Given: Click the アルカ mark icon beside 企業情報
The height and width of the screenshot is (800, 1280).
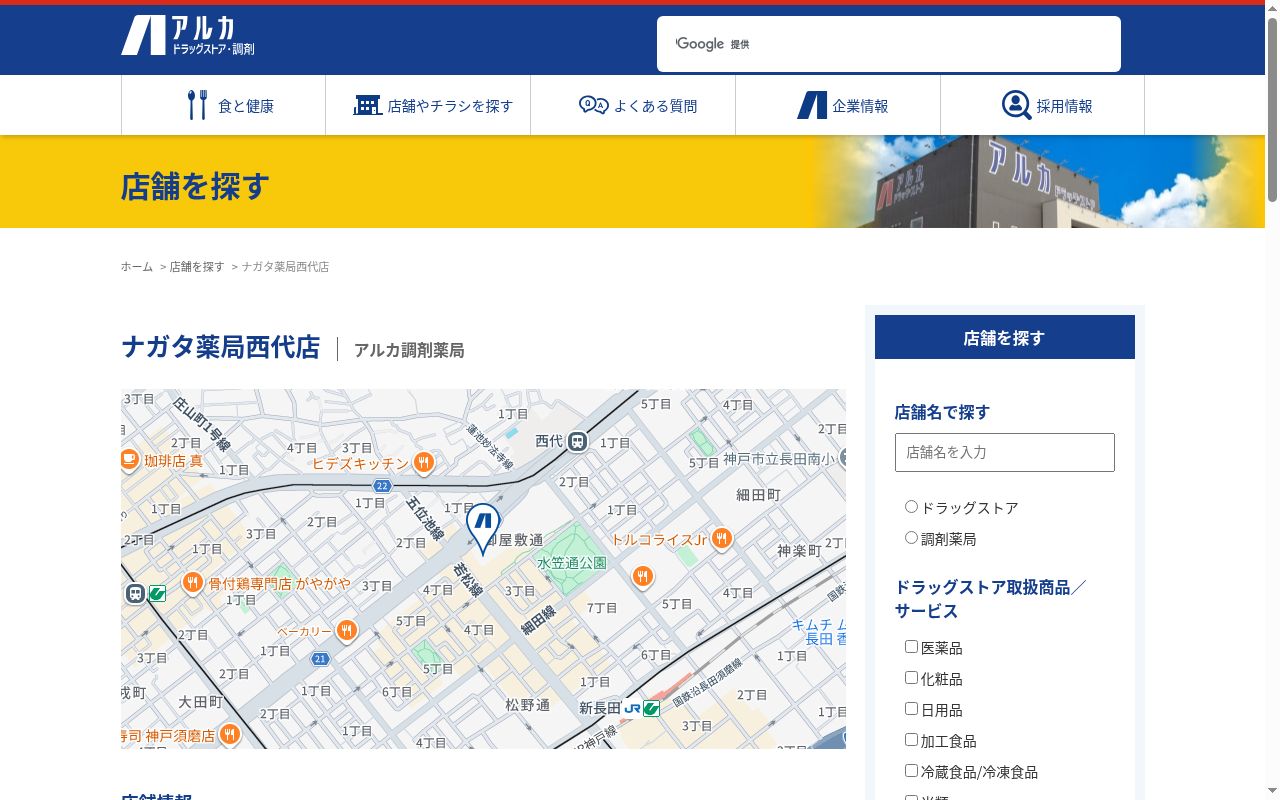Looking at the screenshot, I should pos(812,105).
